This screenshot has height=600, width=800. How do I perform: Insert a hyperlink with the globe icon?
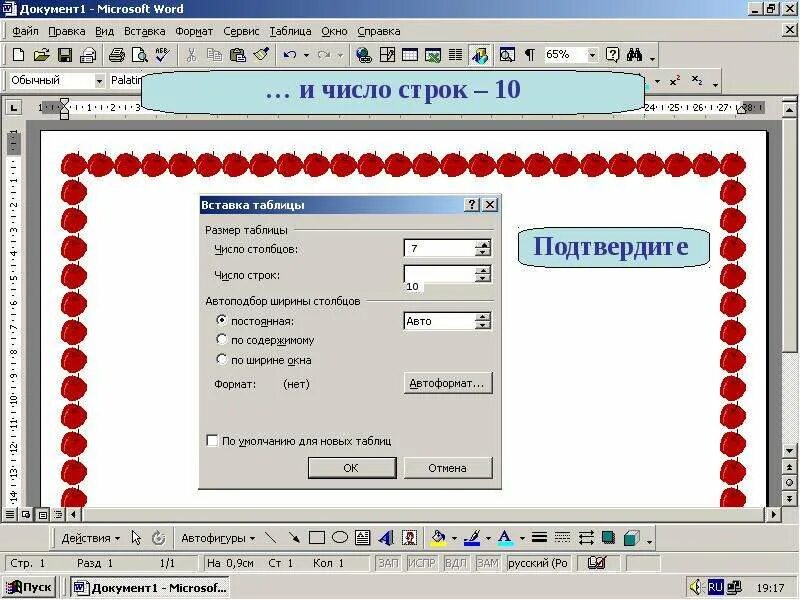pos(363,55)
